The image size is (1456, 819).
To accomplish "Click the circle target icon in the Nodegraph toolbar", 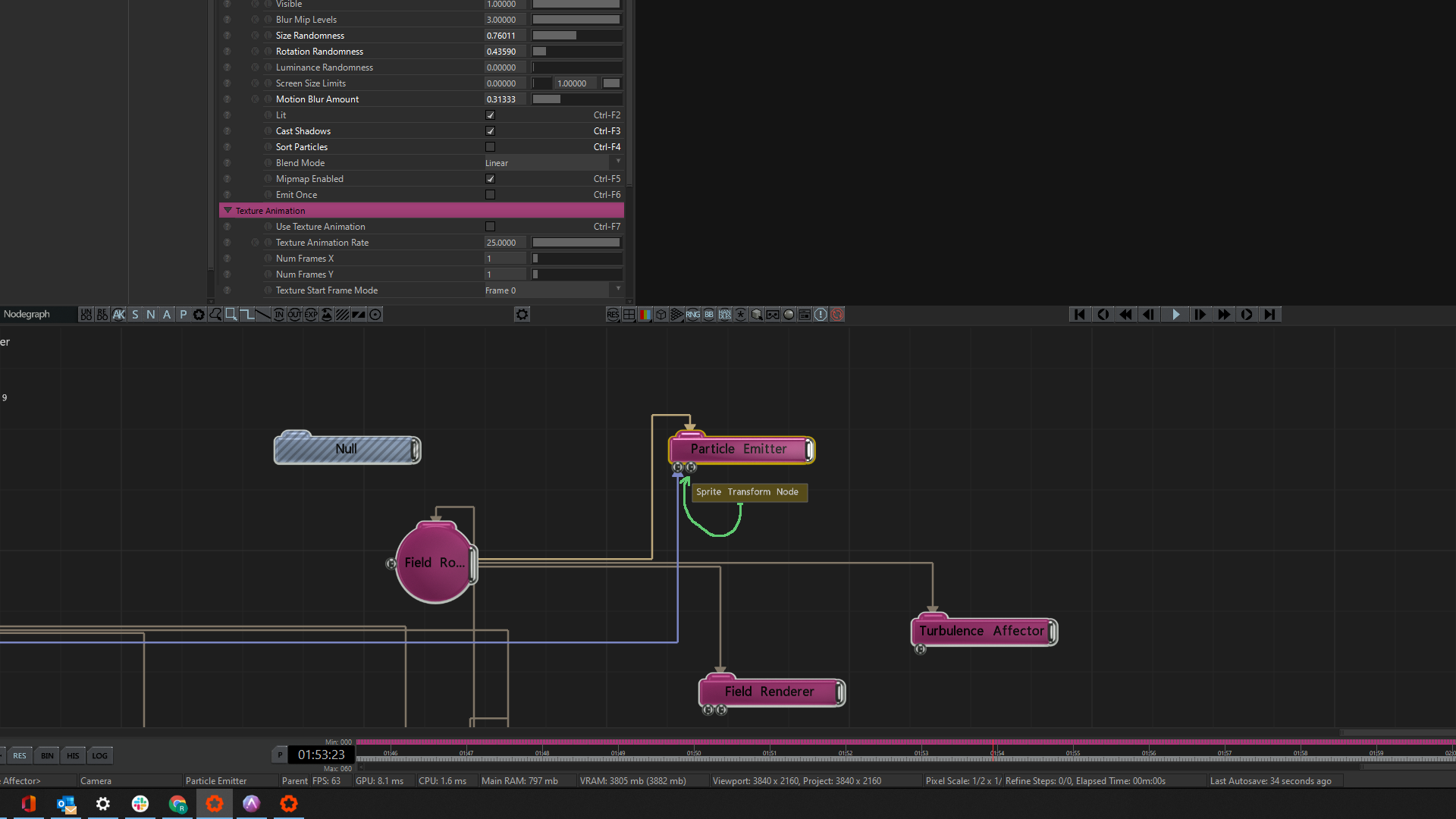I will (375, 315).
